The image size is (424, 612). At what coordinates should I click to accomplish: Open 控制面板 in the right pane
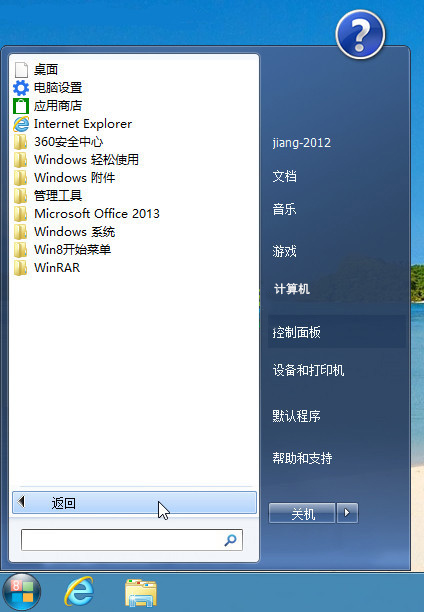pyautogui.click(x=337, y=332)
